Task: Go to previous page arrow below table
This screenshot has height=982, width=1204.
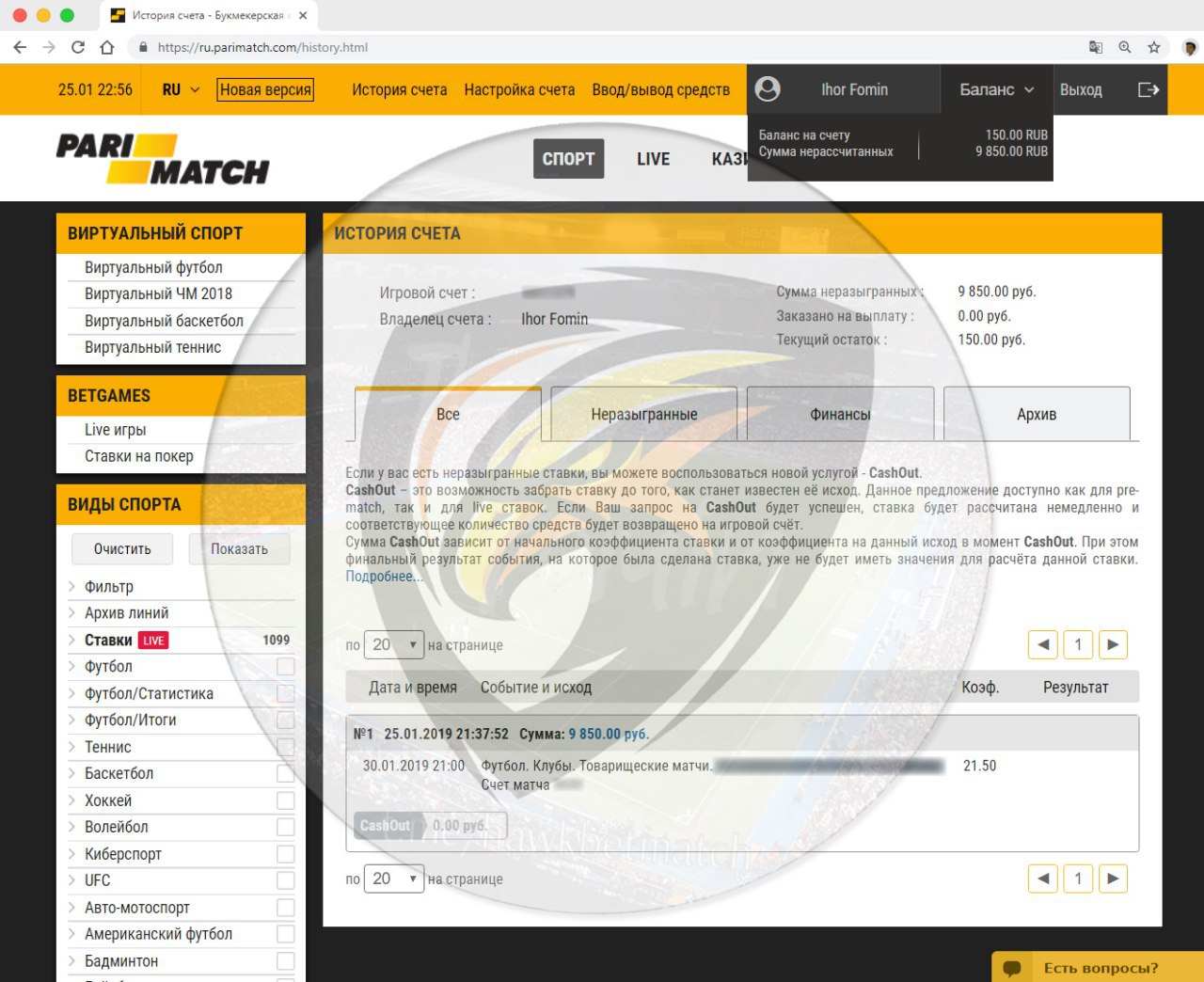Action: (1043, 879)
